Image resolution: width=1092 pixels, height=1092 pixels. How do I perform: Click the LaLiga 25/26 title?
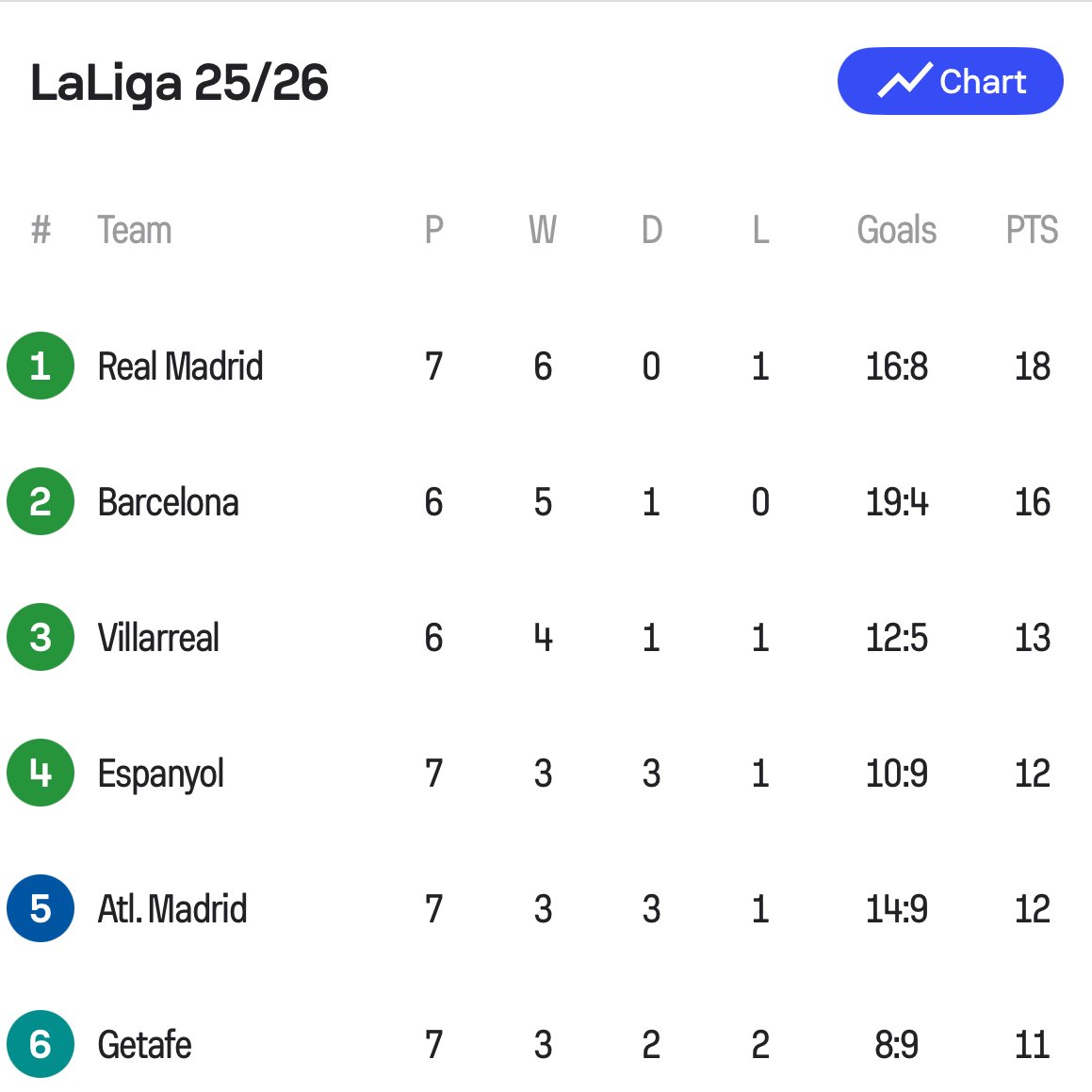[179, 83]
